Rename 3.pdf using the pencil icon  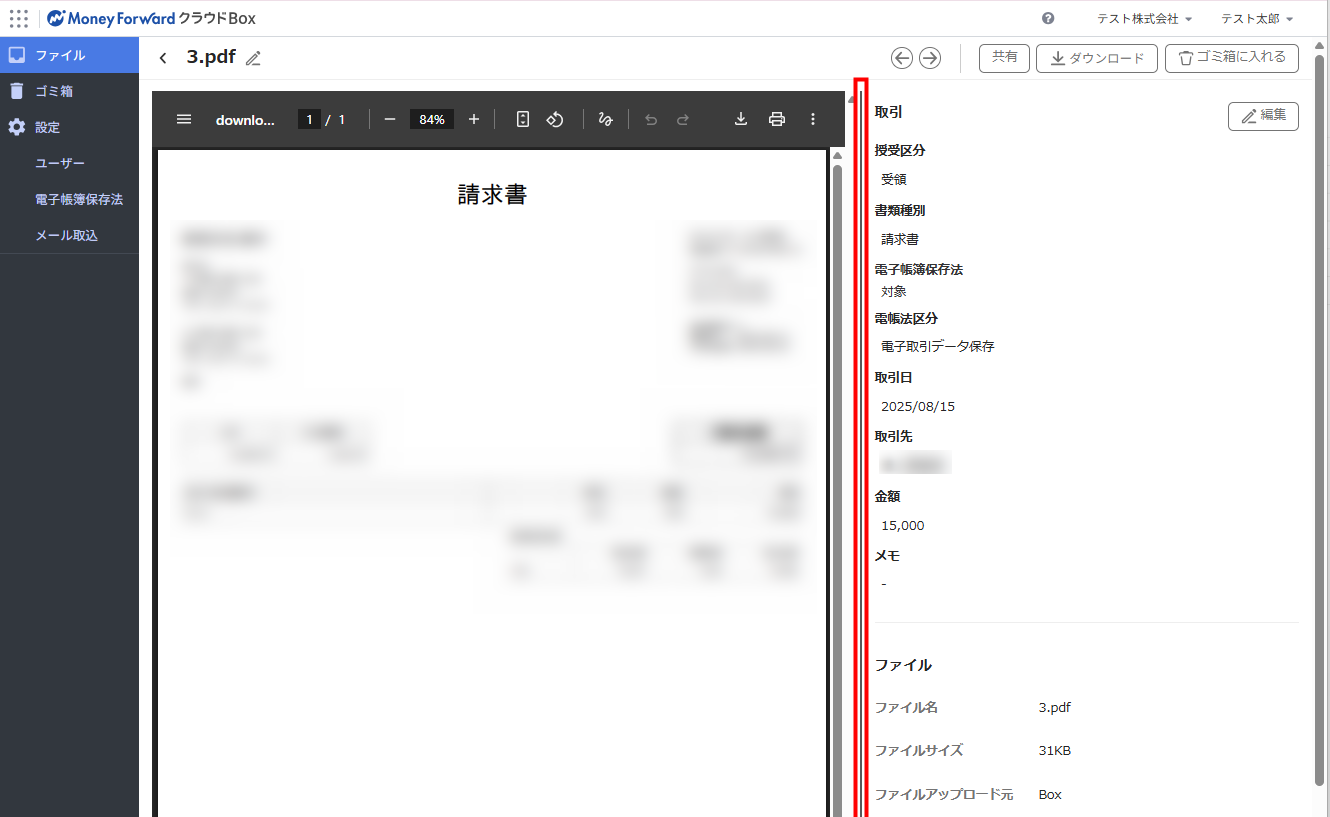pyautogui.click(x=253, y=58)
